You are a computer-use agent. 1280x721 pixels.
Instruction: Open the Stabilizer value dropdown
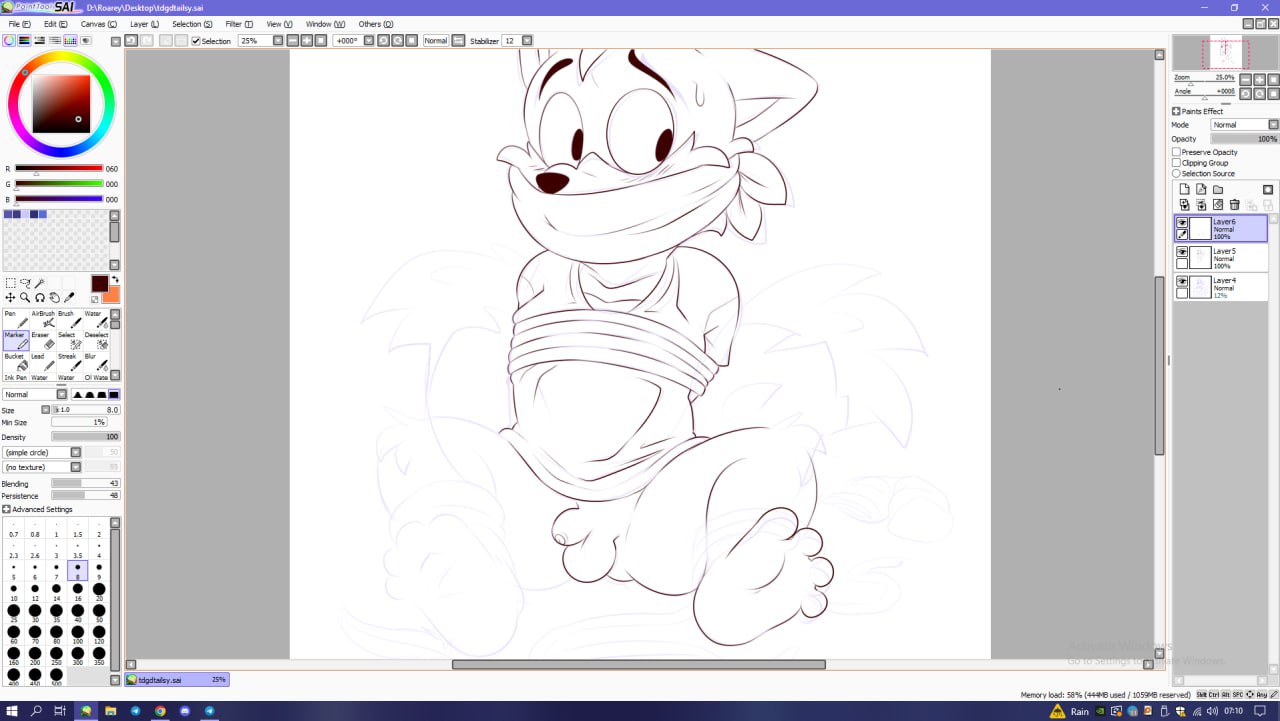(x=527, y=41)
